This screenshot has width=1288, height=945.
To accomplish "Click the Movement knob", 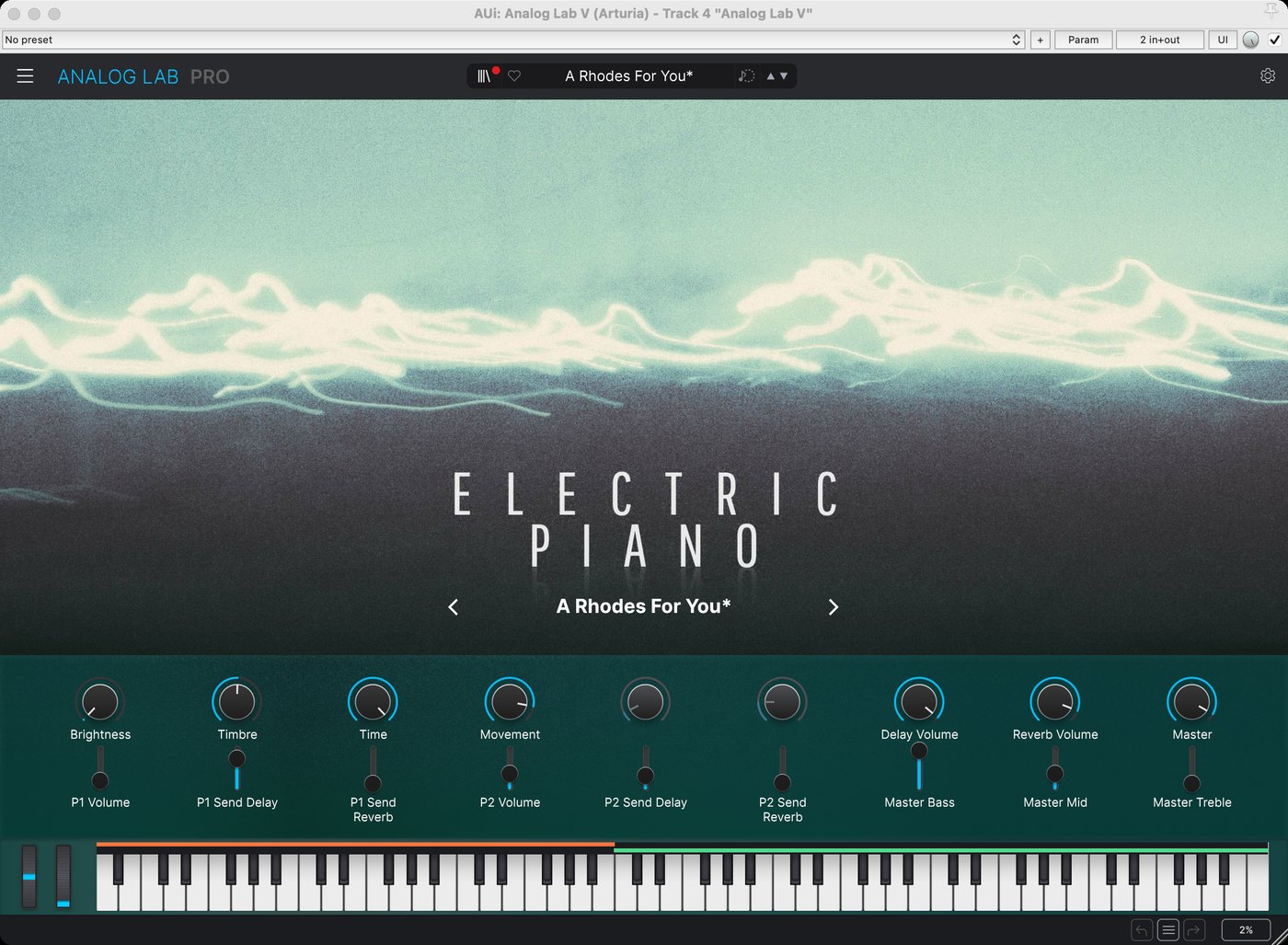I will pos(510,702).
